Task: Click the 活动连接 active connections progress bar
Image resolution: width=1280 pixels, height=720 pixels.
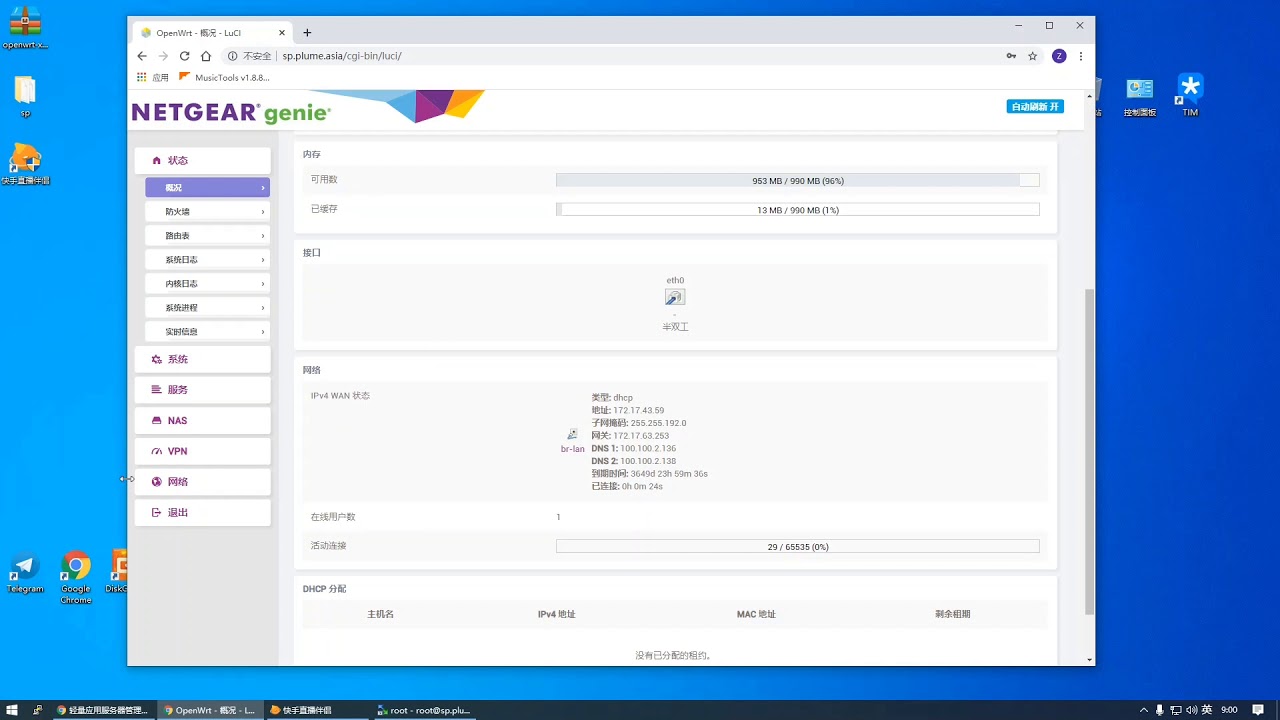Action: coord(797,547)
